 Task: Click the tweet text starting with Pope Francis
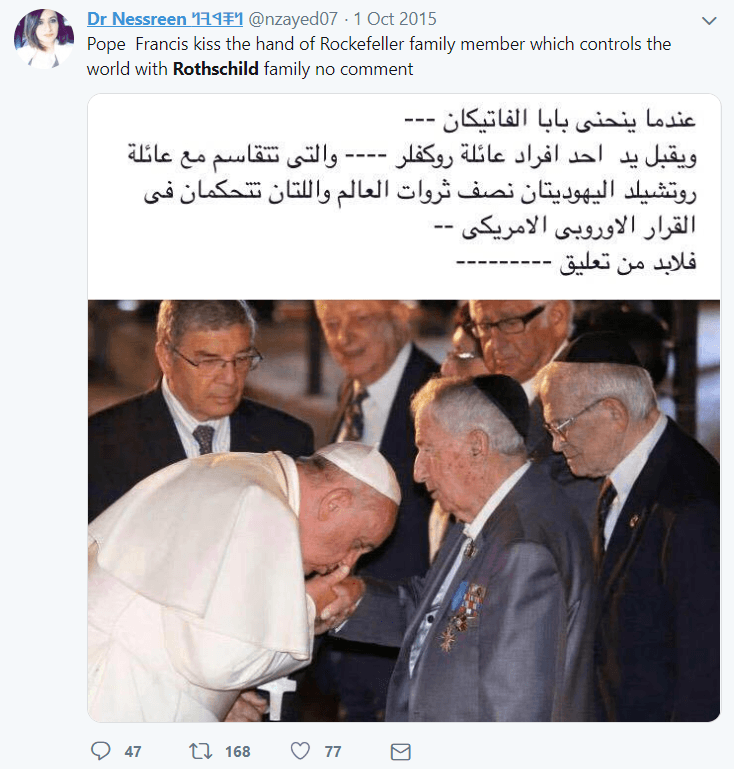point(379,56)
